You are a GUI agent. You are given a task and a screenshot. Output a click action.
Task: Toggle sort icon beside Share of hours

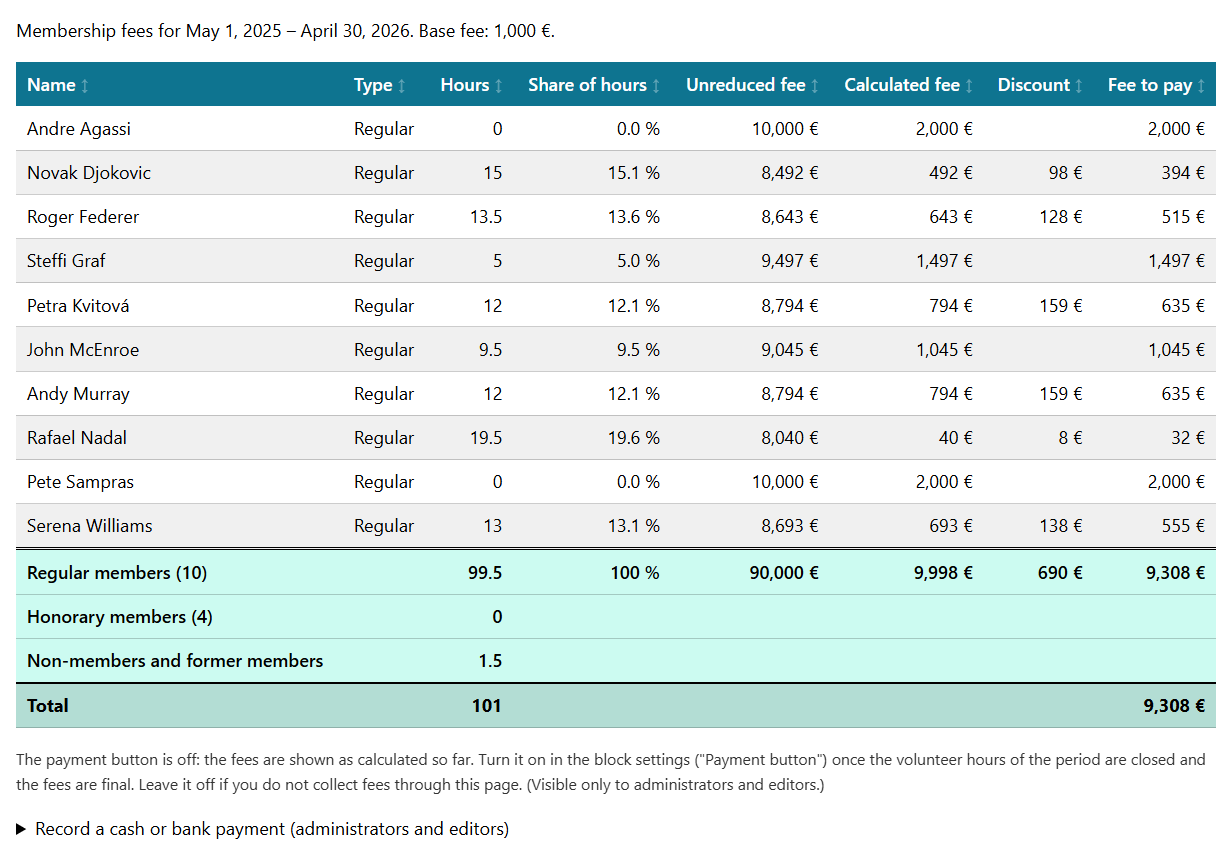[x=656, y=86]
